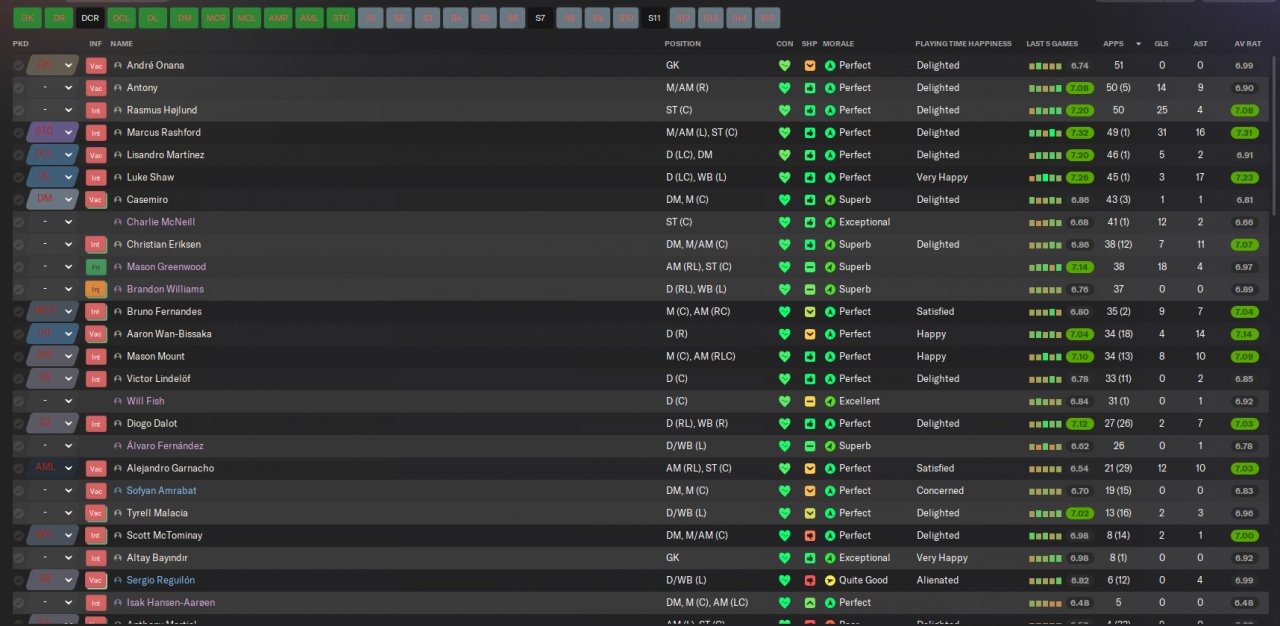1280x626 pixels.
Task: Click the player icon beside Charlie McNeill
Action: coord(118,222)
